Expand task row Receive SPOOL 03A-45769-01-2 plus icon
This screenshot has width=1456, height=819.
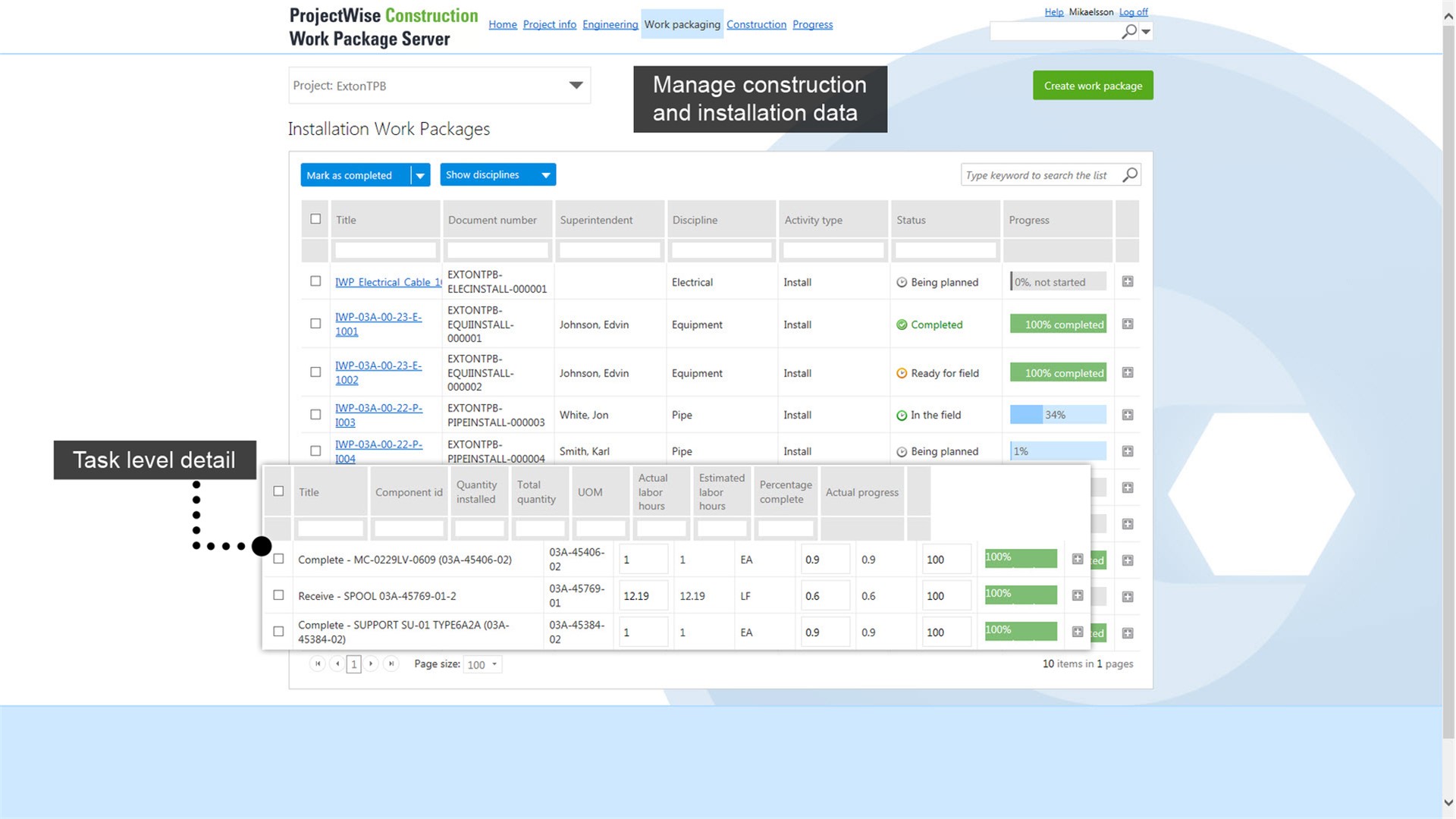coord(1078,595)
